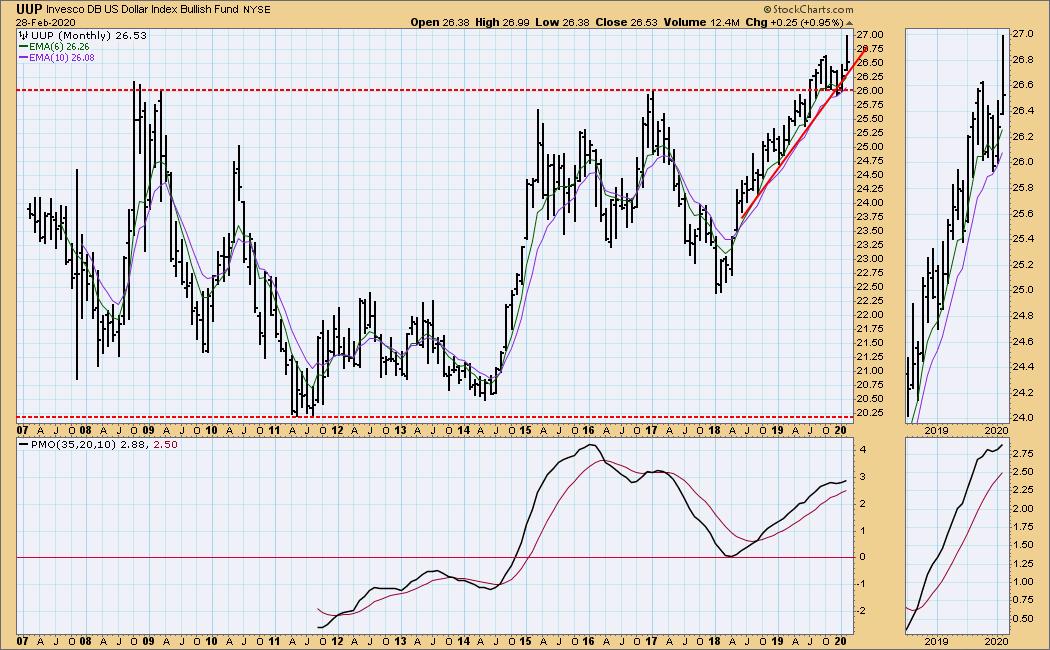This screenshot has width=1050, height=650.
Task: Click the 0.50 label on the zoomed PMO axis
Action: (x=1023, y=619)
